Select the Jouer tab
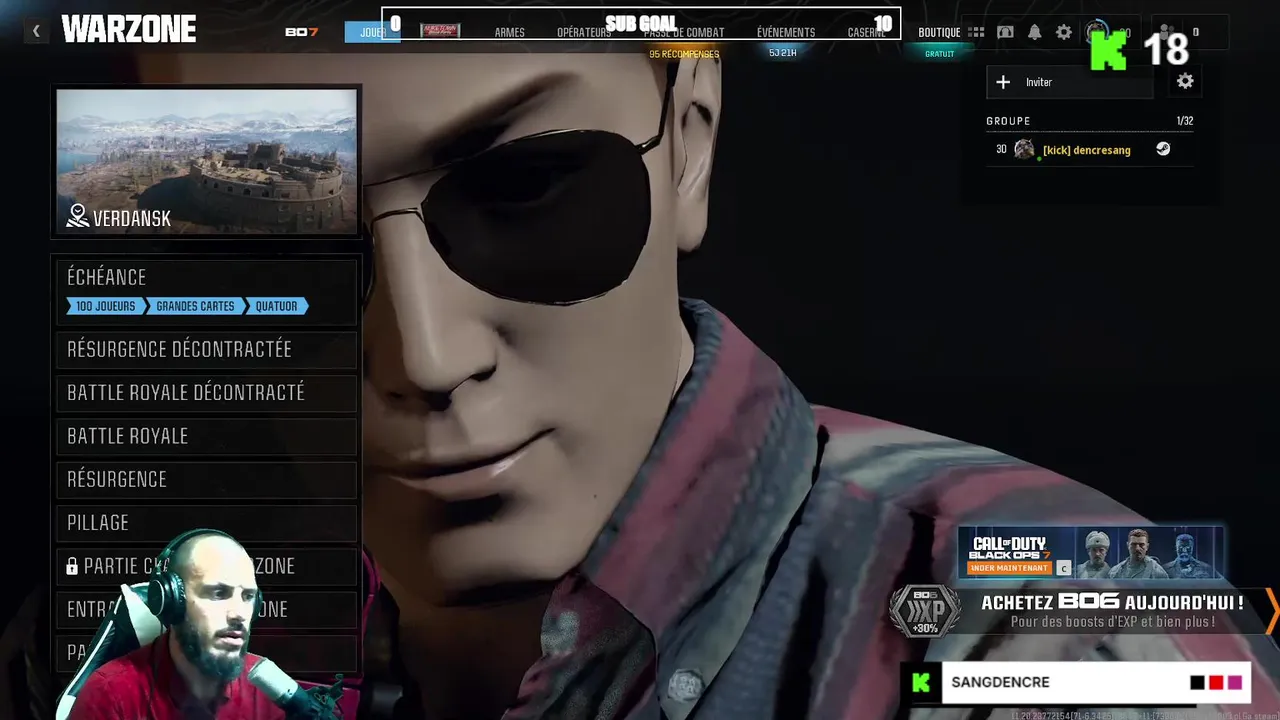The image size is (1280, 720). coord(372,32)
